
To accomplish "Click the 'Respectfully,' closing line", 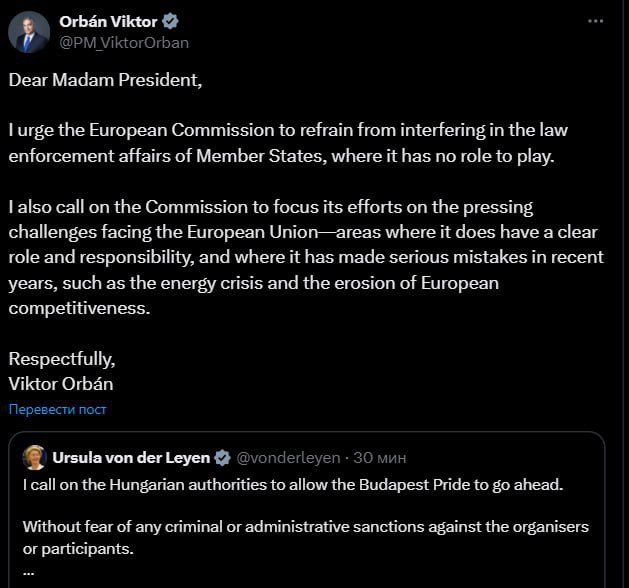I will click(x=62, y=359).
